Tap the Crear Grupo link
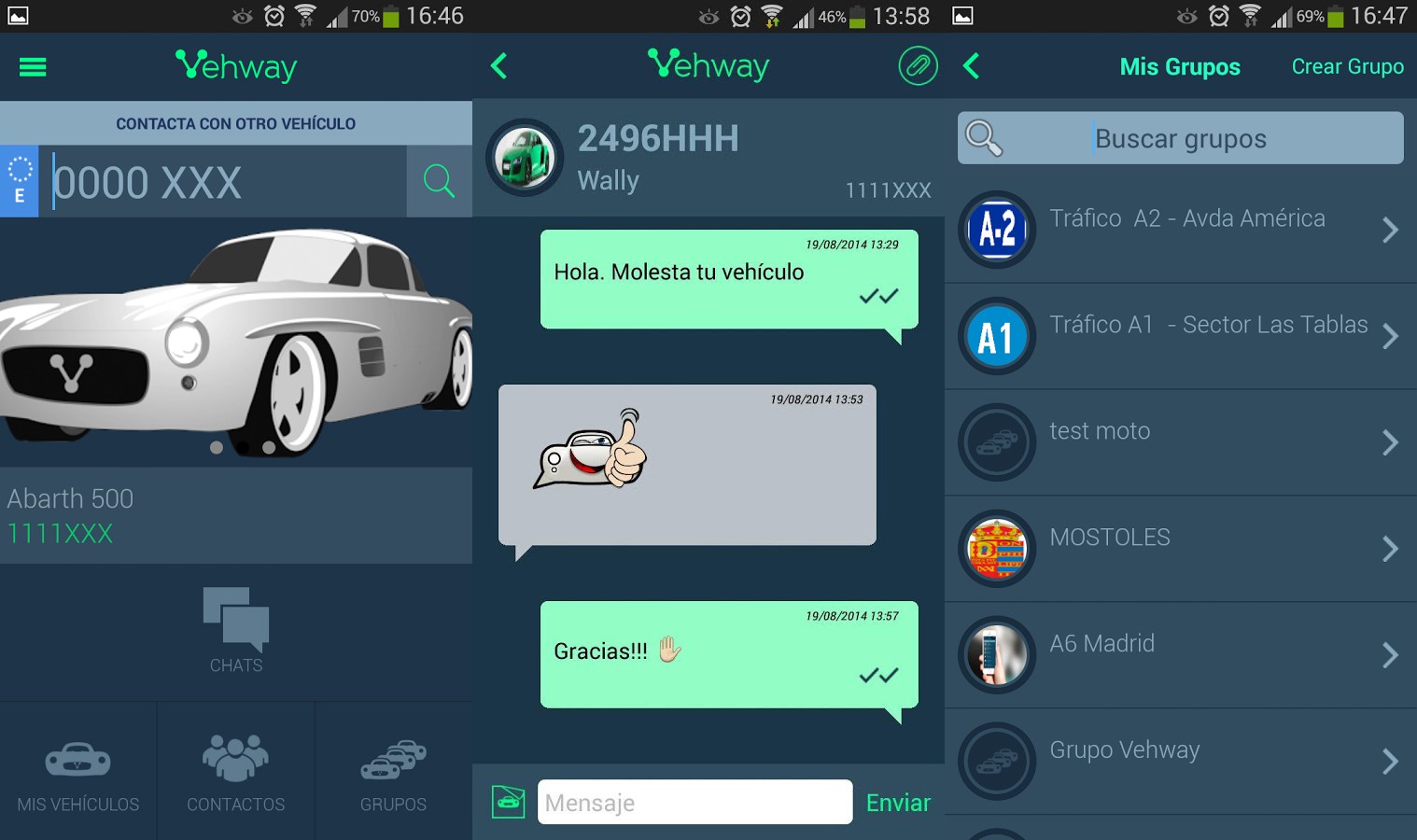The width and height of the screenshot is (1417, 840). point(1347,67)
